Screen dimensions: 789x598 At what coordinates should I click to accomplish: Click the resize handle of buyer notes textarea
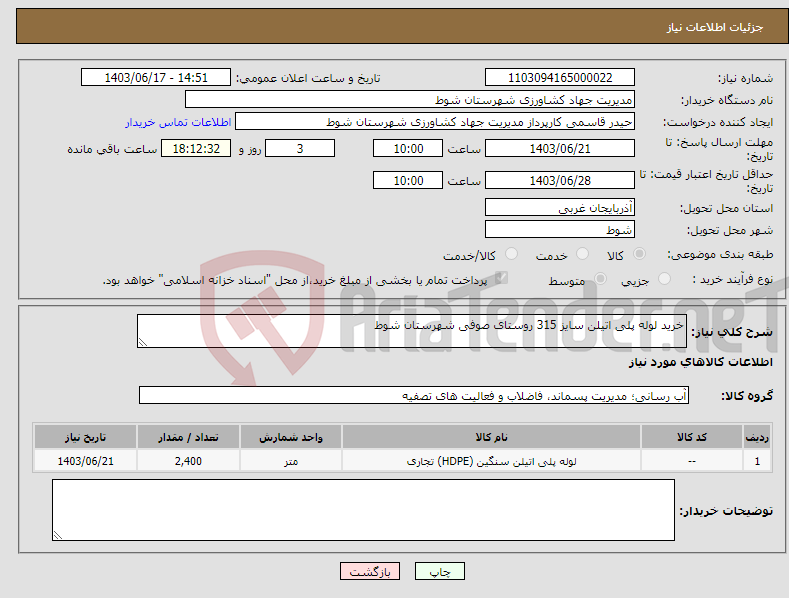(x=58, y=535)
